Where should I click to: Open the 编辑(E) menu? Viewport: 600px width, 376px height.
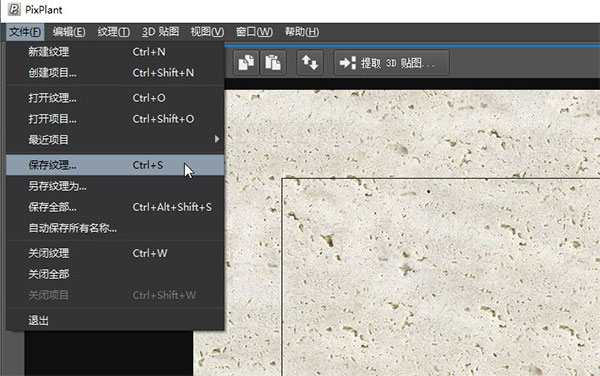click(x=69, y=32)
